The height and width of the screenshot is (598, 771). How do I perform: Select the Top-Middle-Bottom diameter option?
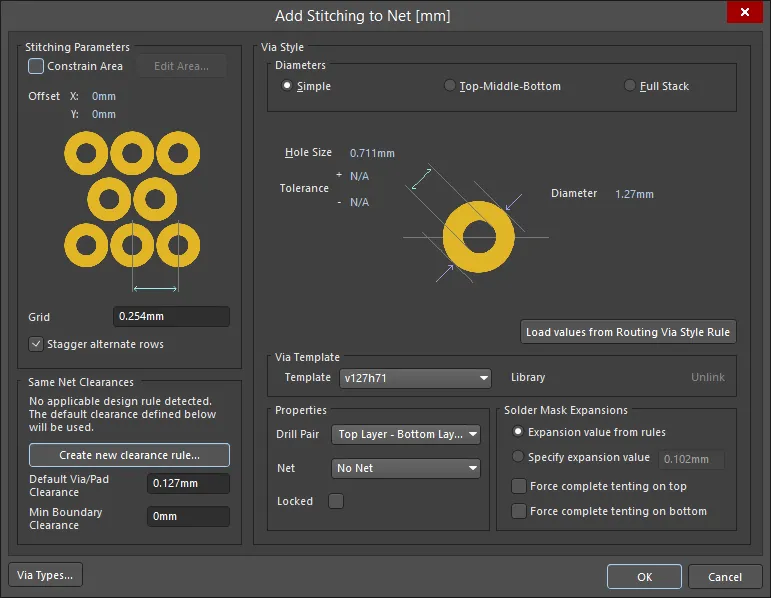click(450, 86)
